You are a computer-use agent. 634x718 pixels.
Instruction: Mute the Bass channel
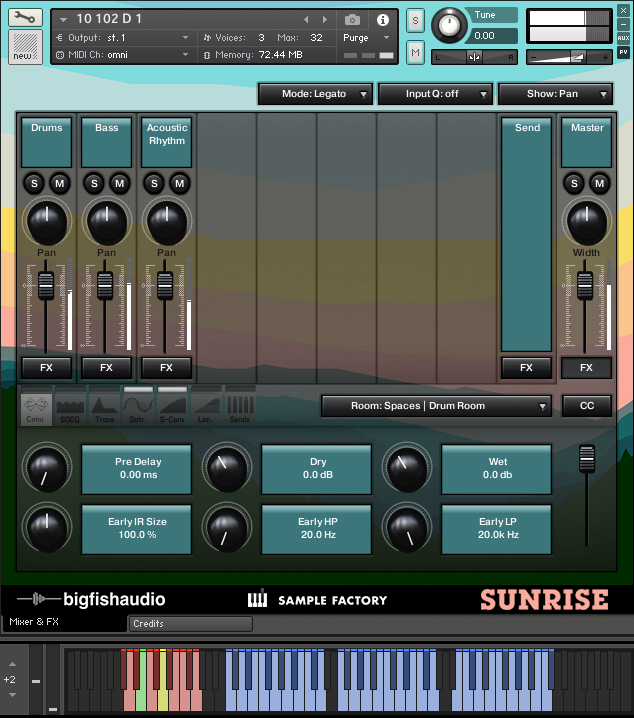119,184
